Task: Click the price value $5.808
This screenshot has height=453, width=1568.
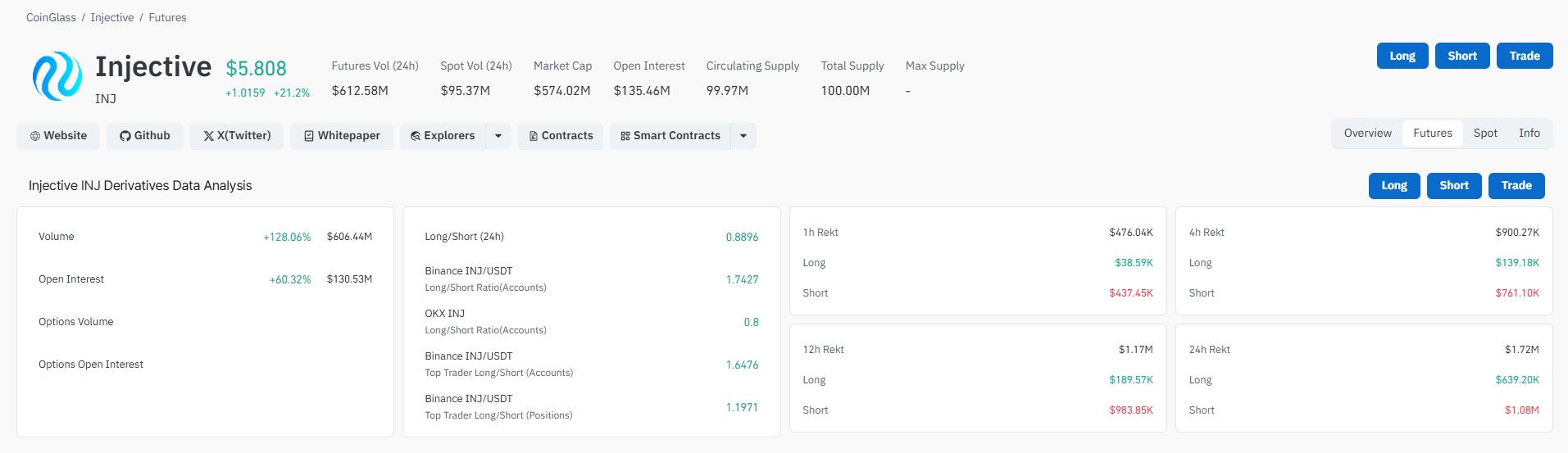Action: 257,68
